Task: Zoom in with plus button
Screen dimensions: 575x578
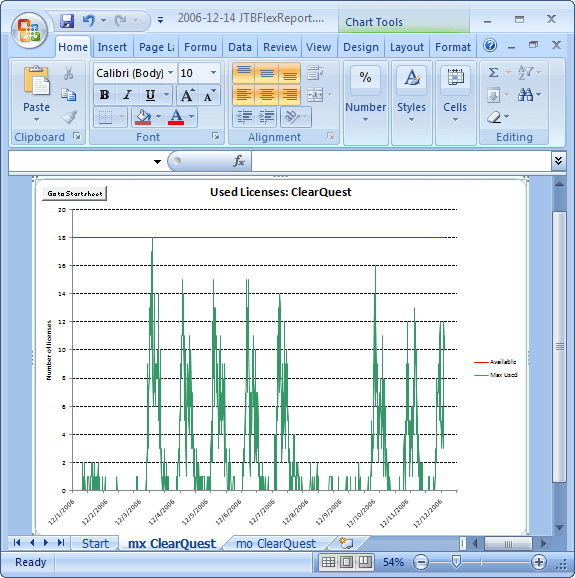Action: click(x=539, y=562)
